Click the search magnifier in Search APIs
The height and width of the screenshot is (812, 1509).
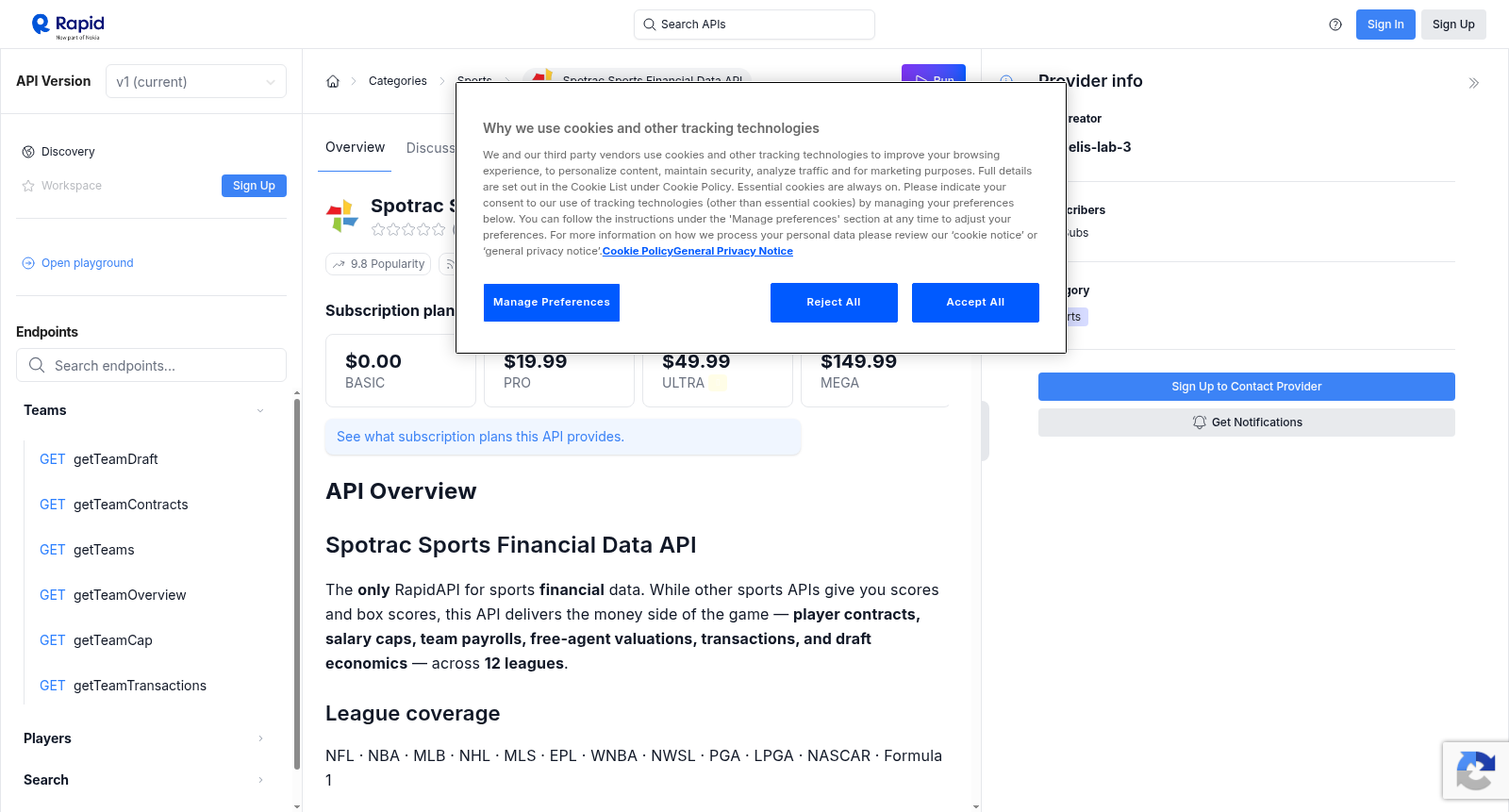(650, 25)
